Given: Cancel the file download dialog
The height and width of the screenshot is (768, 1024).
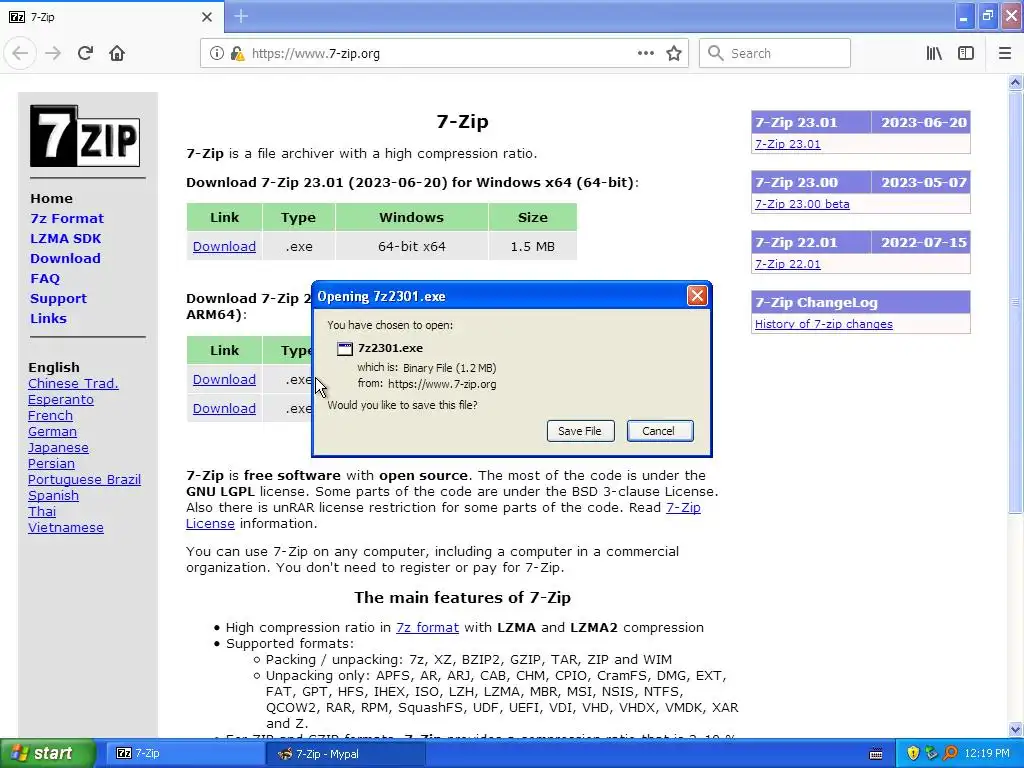Looking at the screenshot, I should [660, 431].
